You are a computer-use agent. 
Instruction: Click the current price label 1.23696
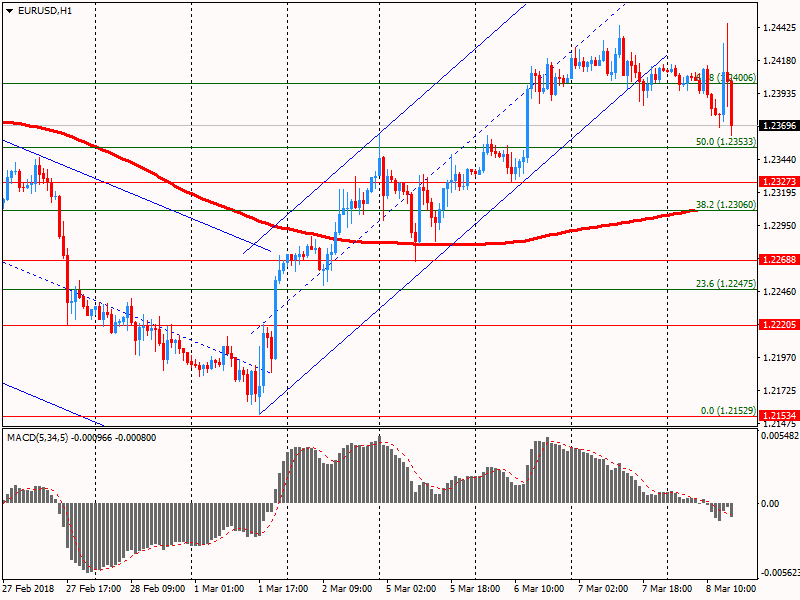779,126
